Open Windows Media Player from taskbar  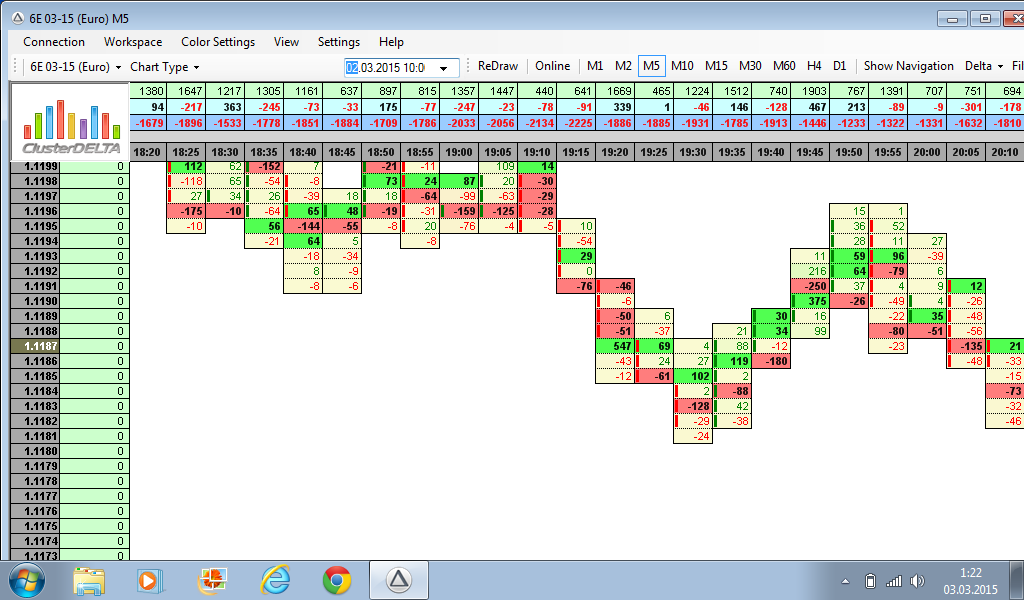[x=150, y=580]
